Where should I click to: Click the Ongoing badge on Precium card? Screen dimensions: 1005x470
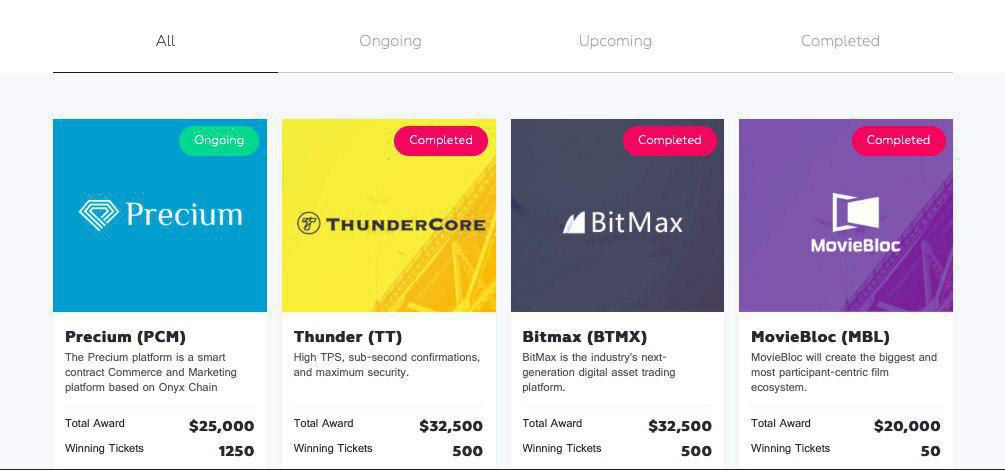[x=219, y=140]
